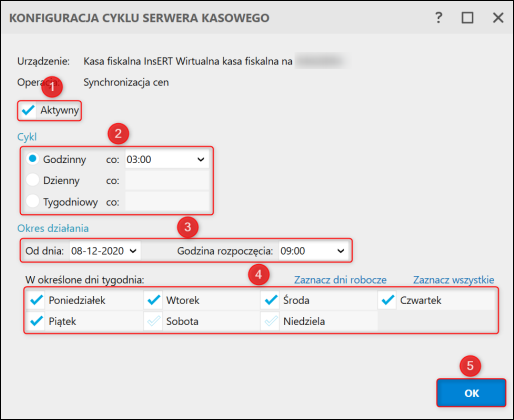Click Zaznacz dni robocze link
Viewport: 514px width, 420px height.
(340, 280)
